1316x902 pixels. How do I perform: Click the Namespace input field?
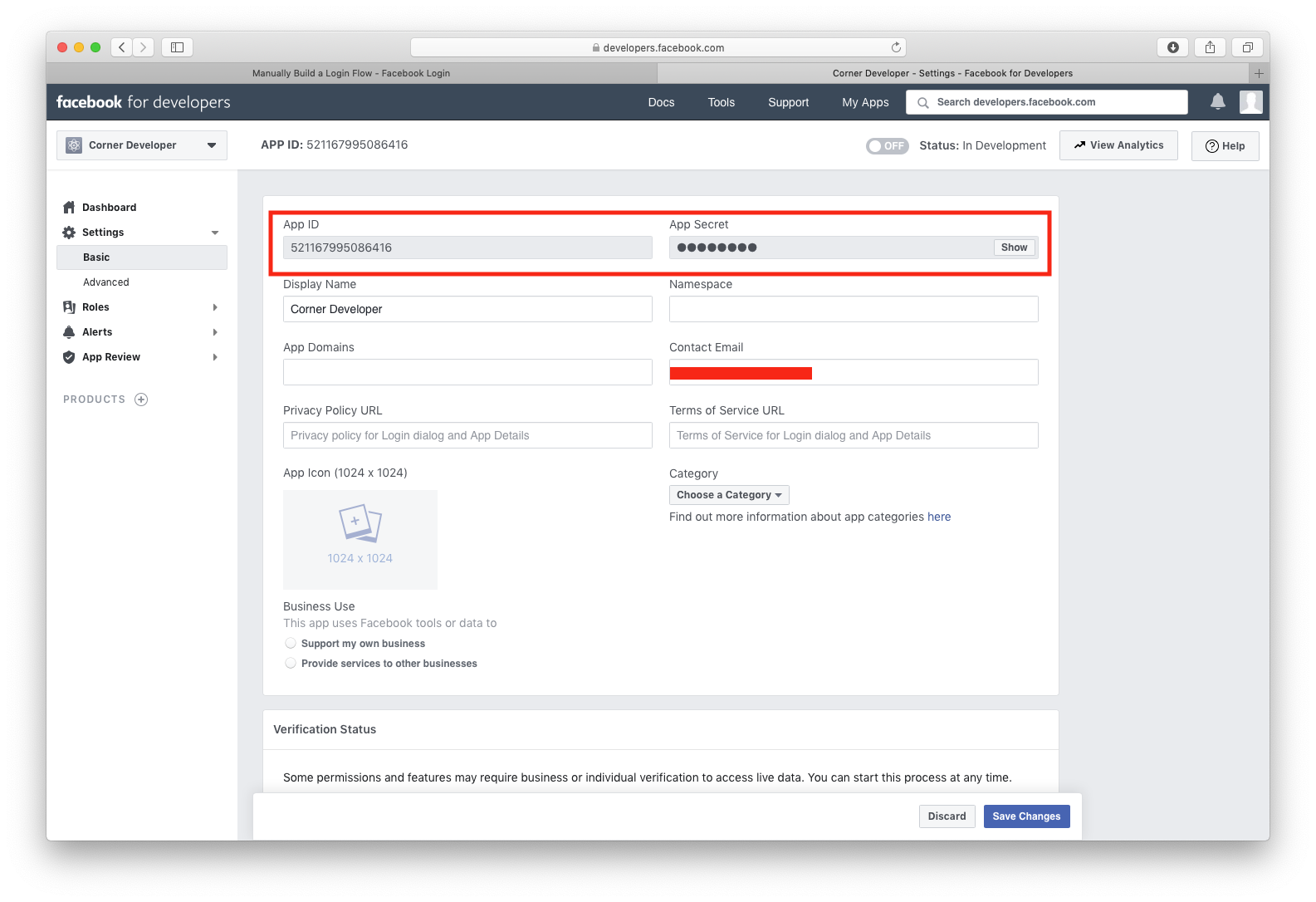(x=854, y=309)
